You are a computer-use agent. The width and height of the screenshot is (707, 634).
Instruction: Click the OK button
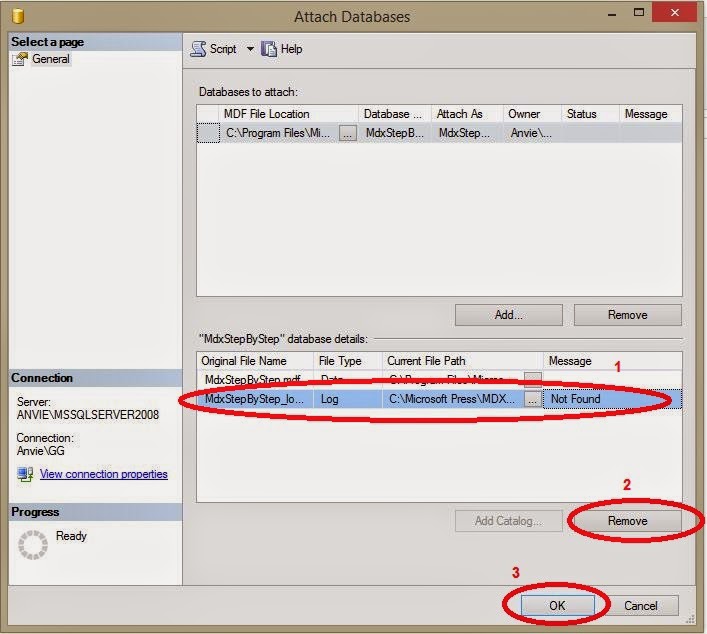tap(557, 605)
